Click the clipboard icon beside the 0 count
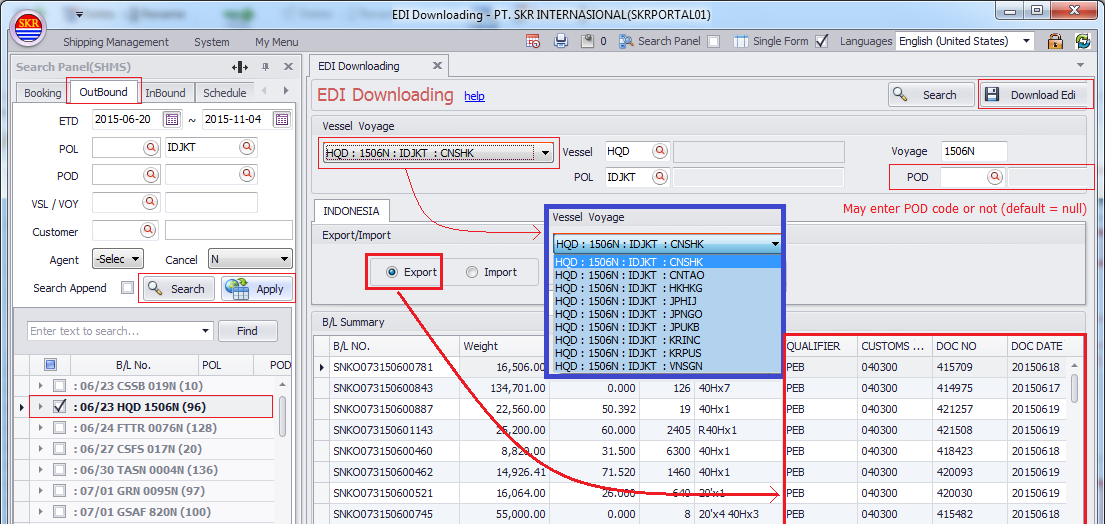The width and height of the screenshot is (1105, 524). point(588,42)
